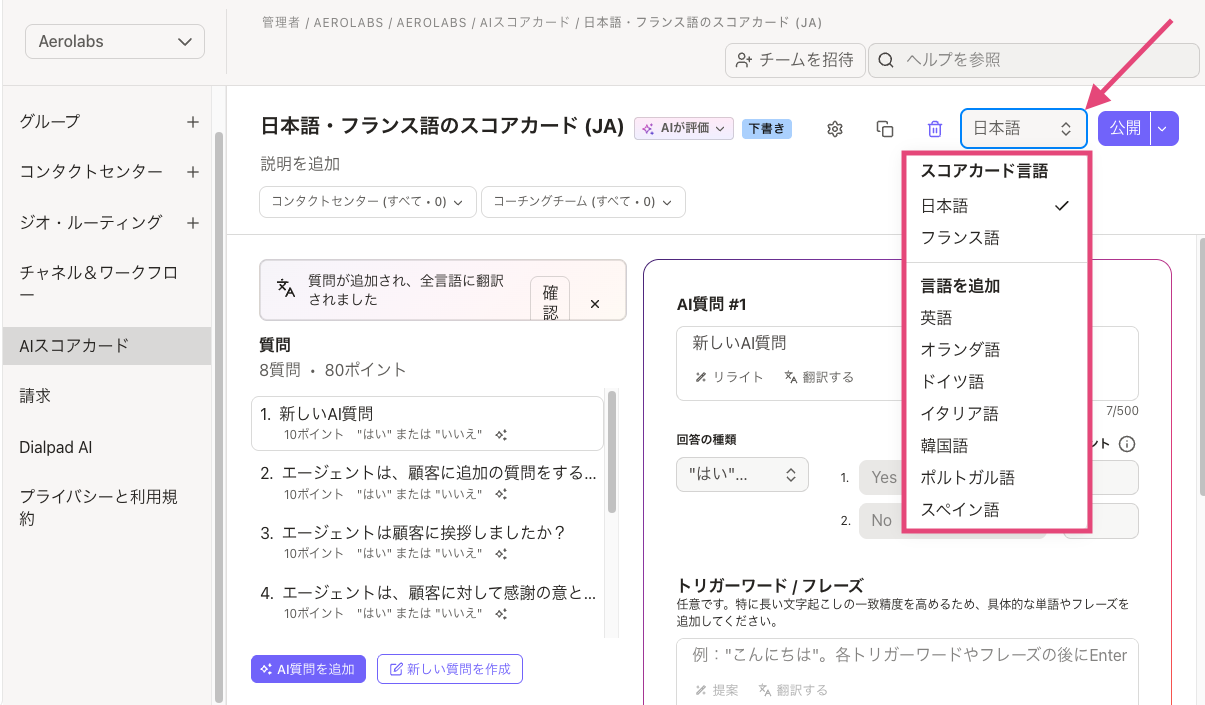Open コーチングチーム (すべて・0) filter dropdown
1205x705 pixels.
pyautogui.click(x=583, y=201)
